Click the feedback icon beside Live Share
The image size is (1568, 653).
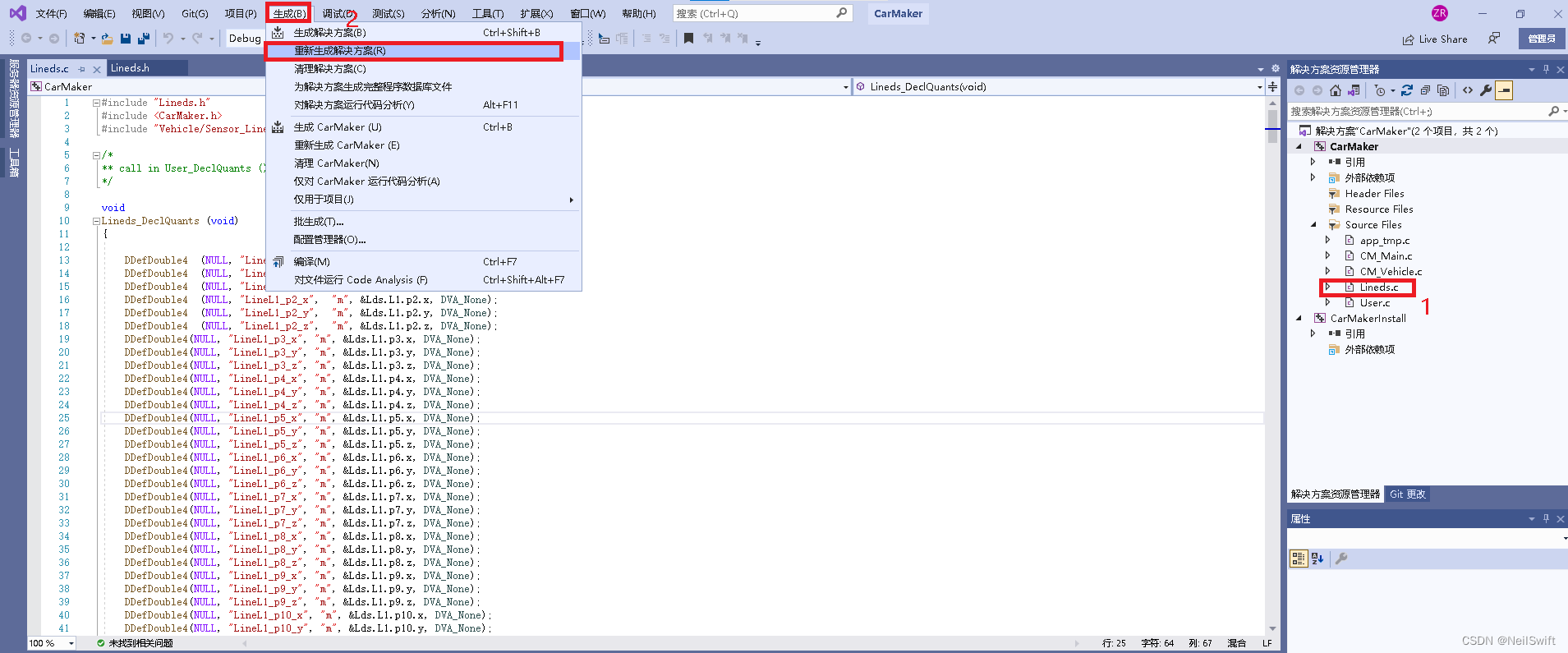pyautogui.click(x=1494, y=39)
